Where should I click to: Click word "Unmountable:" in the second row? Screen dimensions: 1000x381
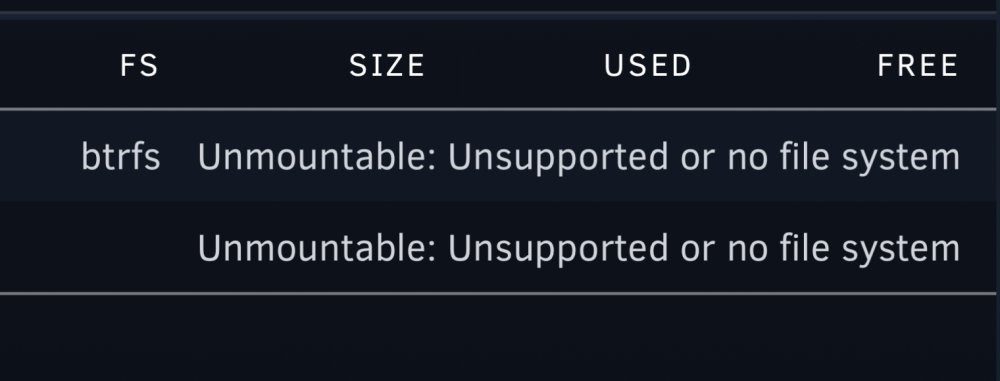[318, 248]
